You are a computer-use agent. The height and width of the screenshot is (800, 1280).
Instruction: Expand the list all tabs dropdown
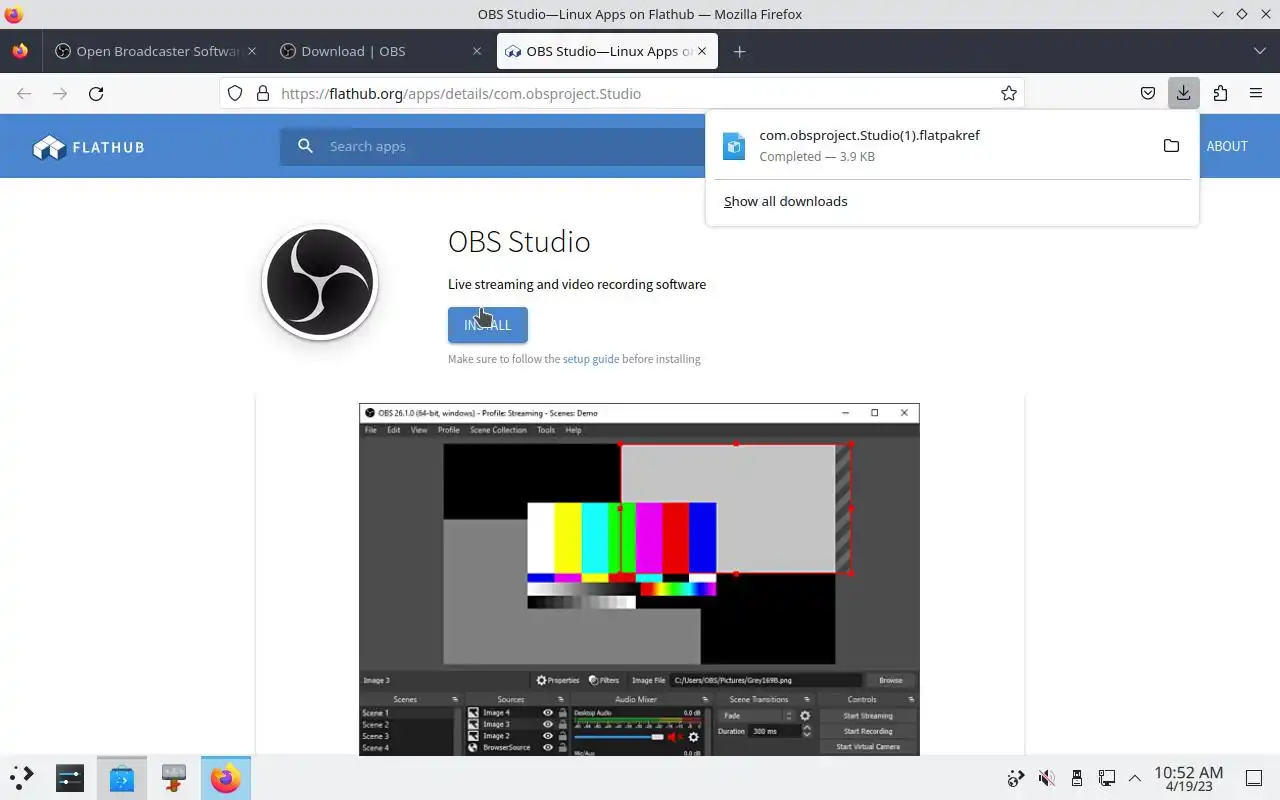1259,51
